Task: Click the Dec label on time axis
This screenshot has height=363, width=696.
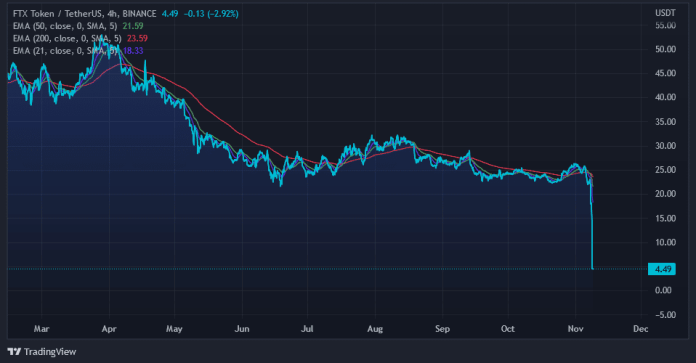Action: (641, 329)
